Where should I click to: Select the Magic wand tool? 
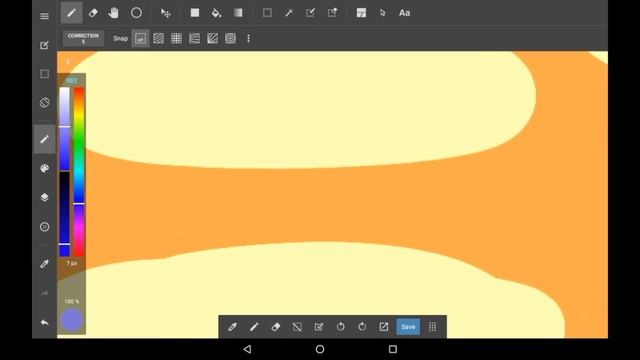[289, 13]
